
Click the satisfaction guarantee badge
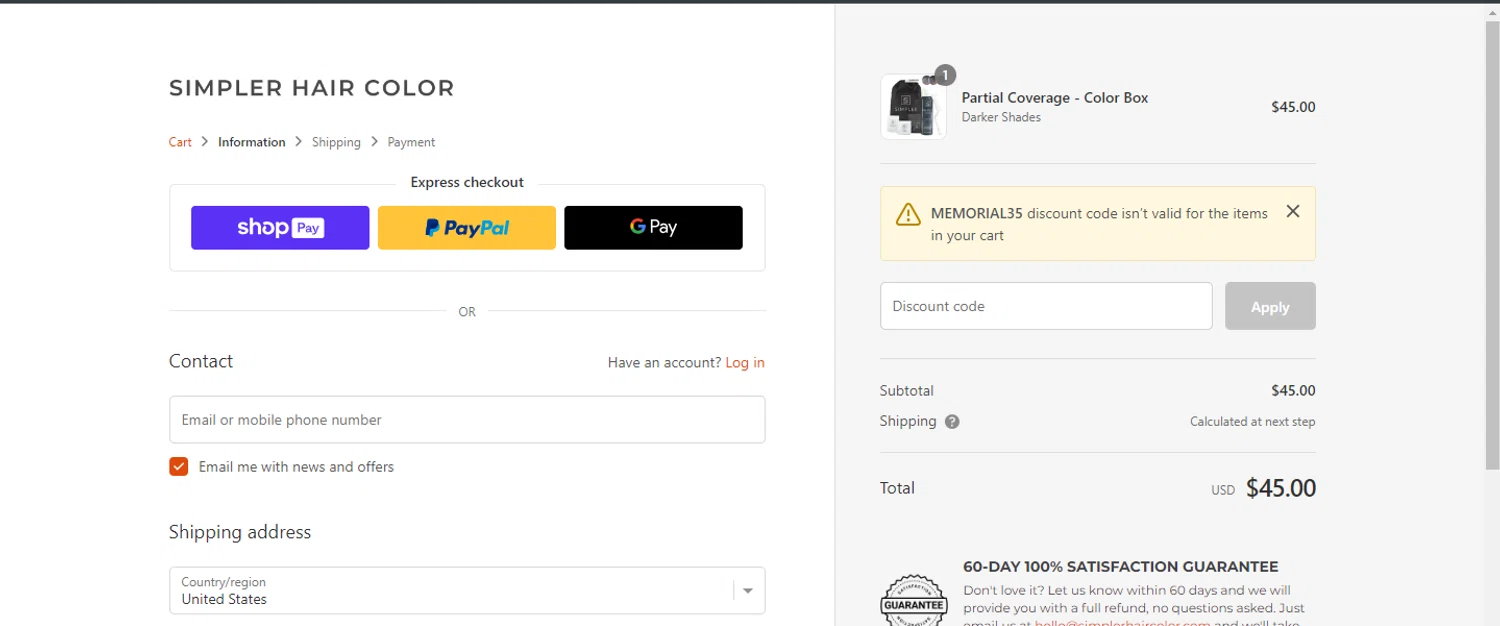coord(914,599)
